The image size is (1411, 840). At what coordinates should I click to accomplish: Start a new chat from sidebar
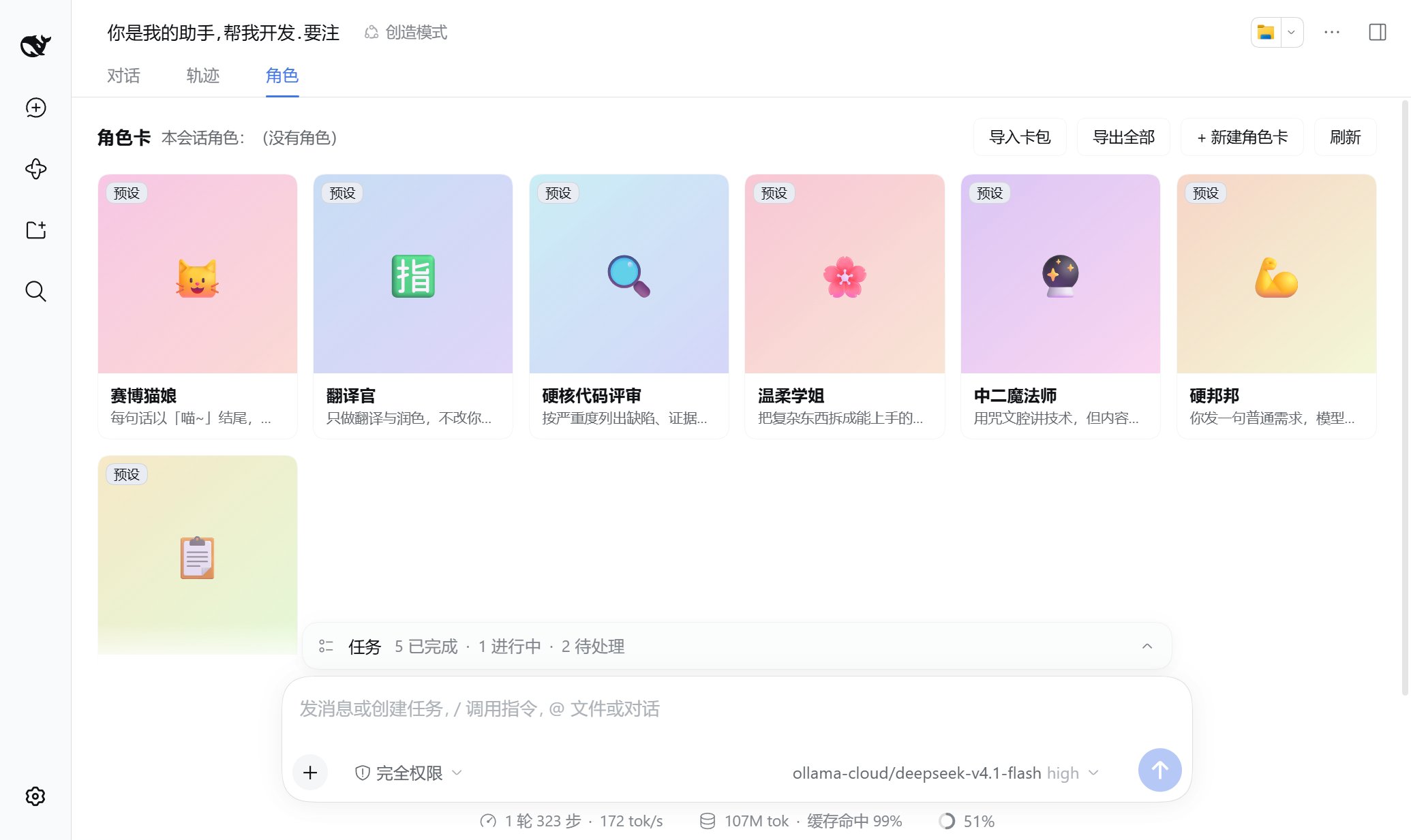[x=35, y=108]
